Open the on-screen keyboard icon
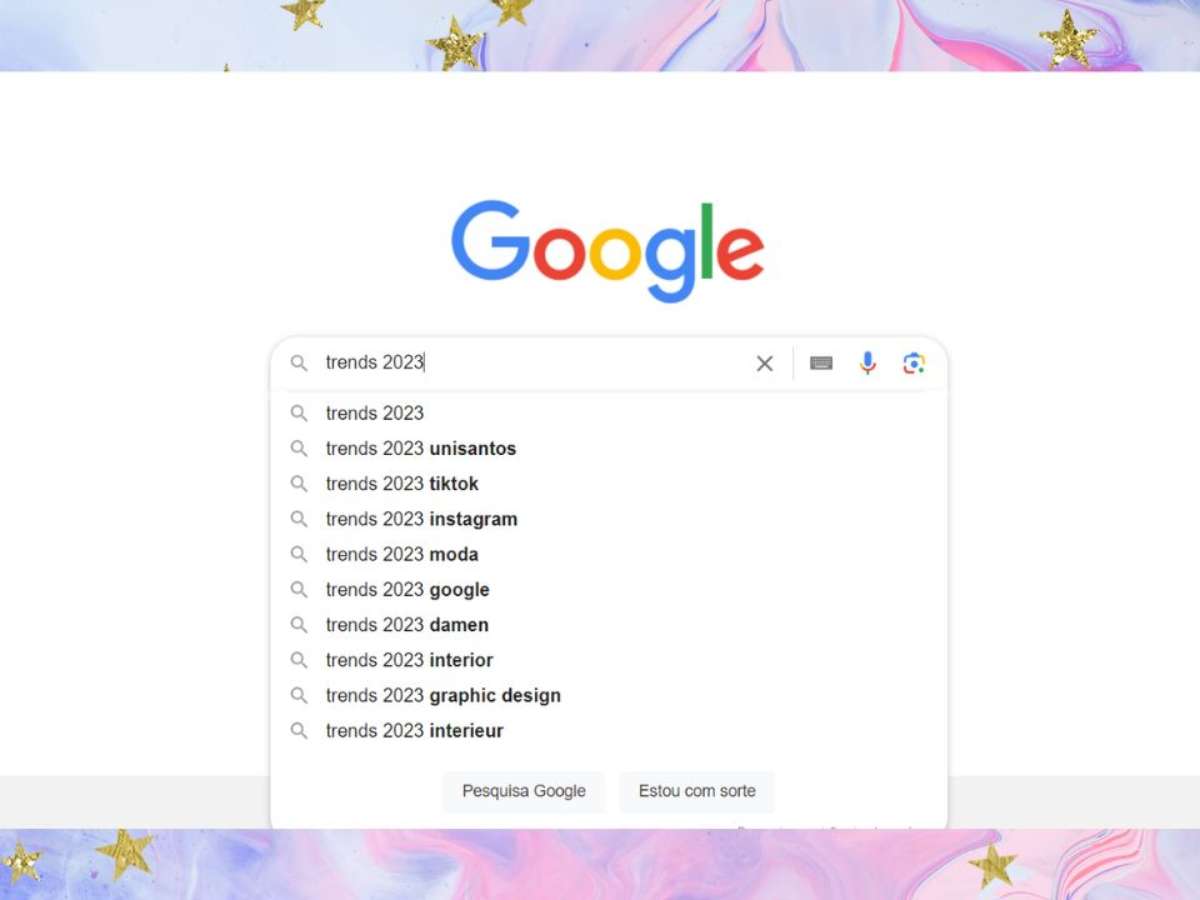 (822, 363)
